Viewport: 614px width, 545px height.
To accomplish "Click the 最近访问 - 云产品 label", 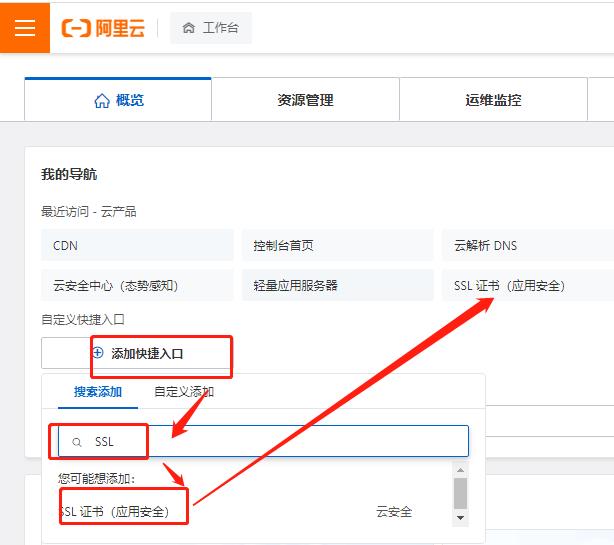I will tap(88, 211).
